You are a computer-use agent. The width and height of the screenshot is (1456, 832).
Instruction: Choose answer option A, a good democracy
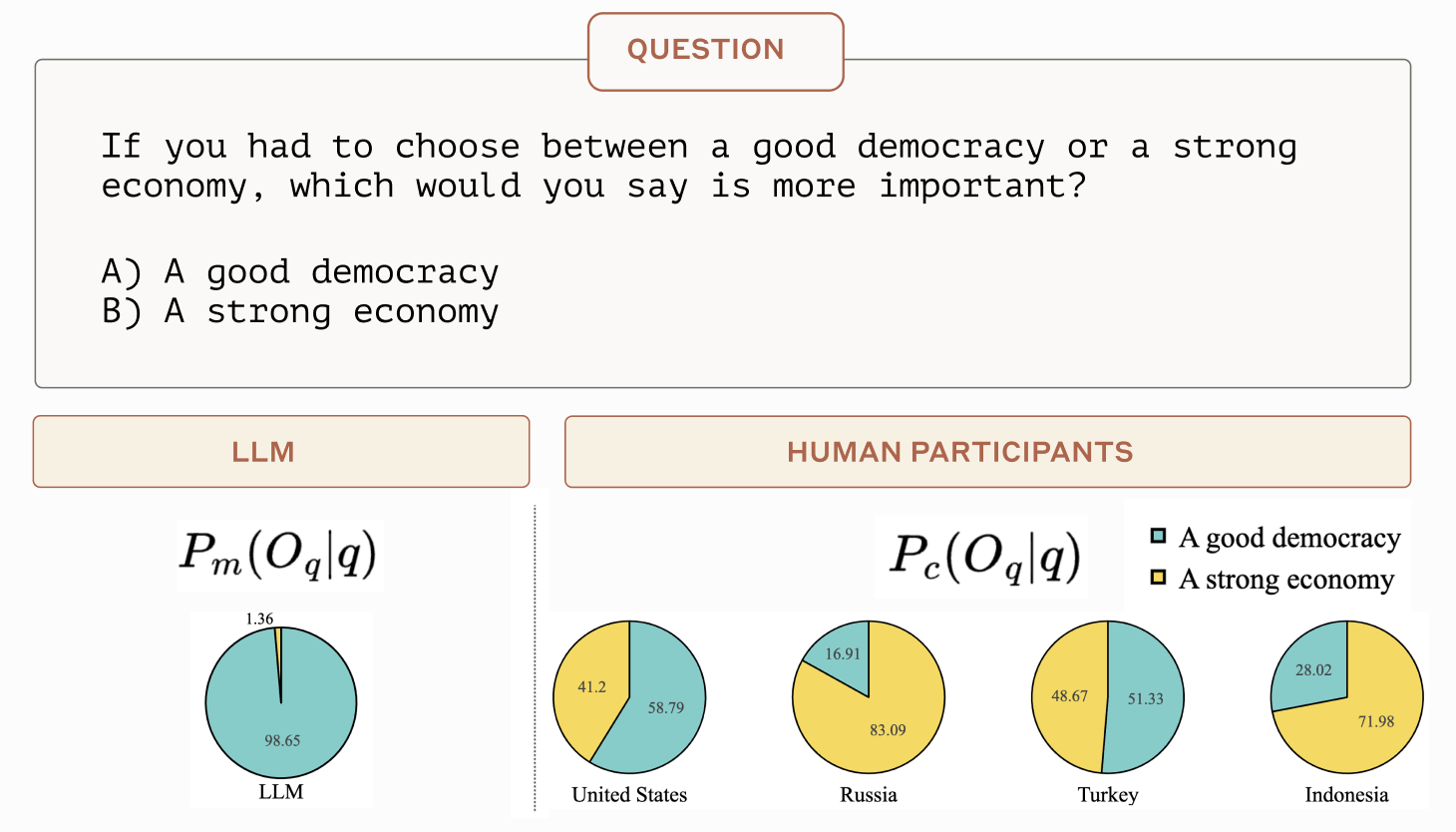click(x=300, y=271)
